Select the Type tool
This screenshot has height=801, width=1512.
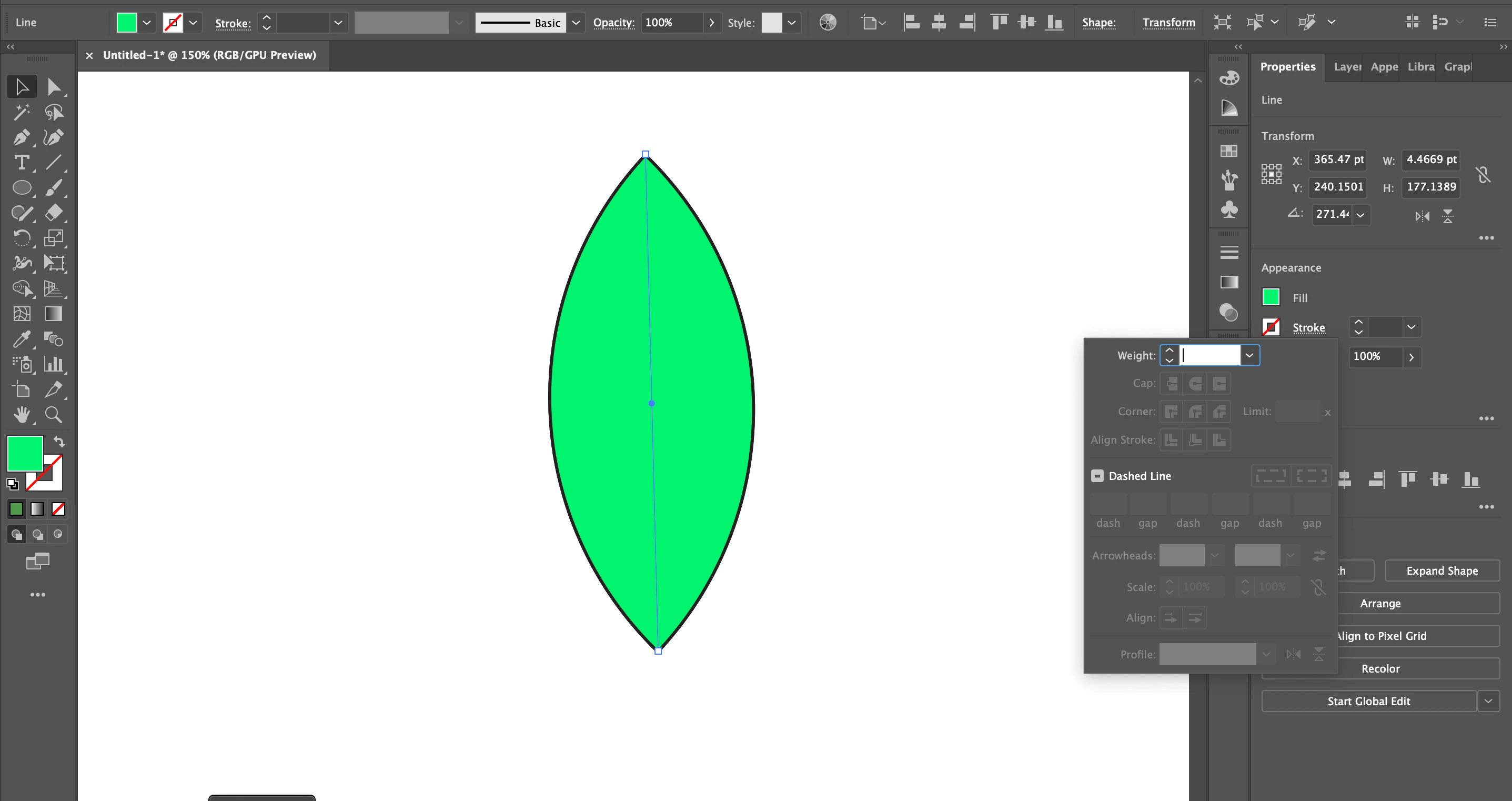coord(21,163)
